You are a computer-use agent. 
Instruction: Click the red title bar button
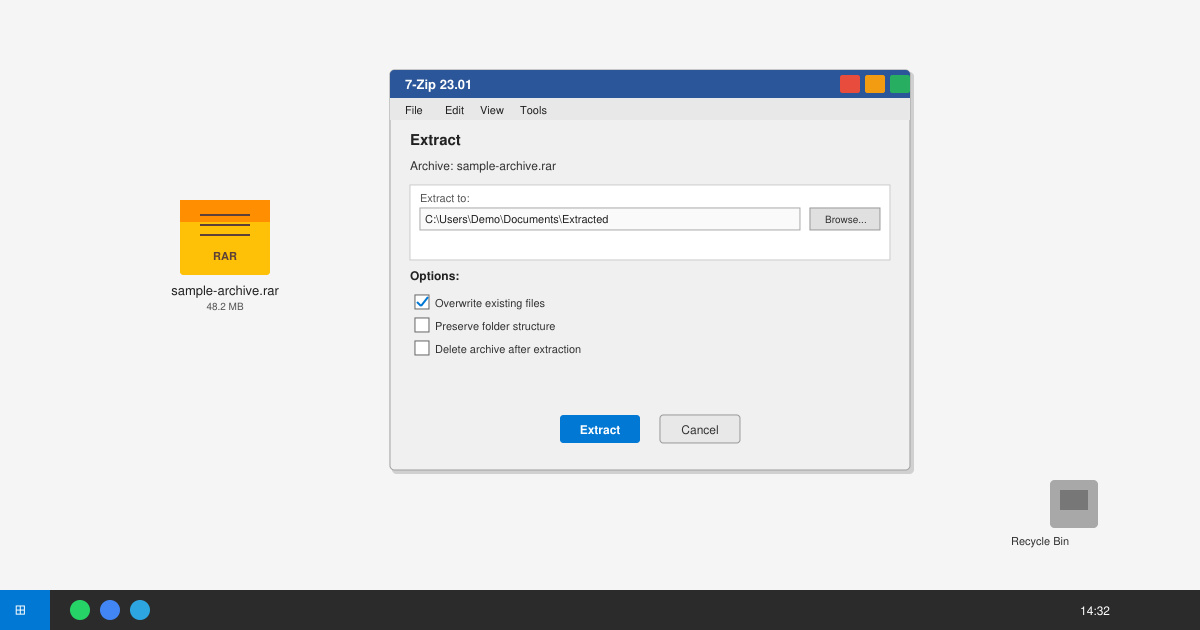[x=850, y=84]
